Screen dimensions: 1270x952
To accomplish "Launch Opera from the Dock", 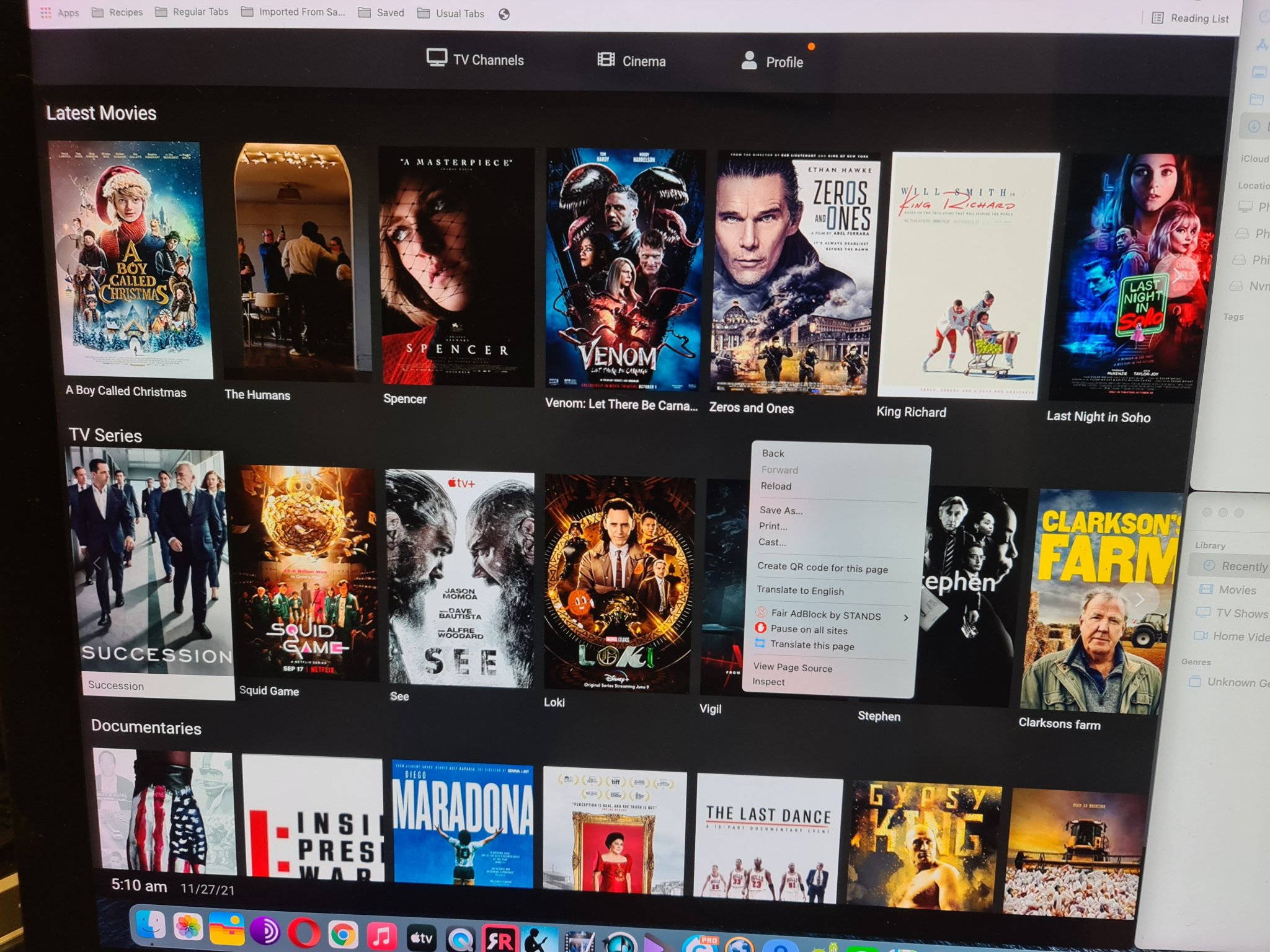I will click(x=303, y=933).
